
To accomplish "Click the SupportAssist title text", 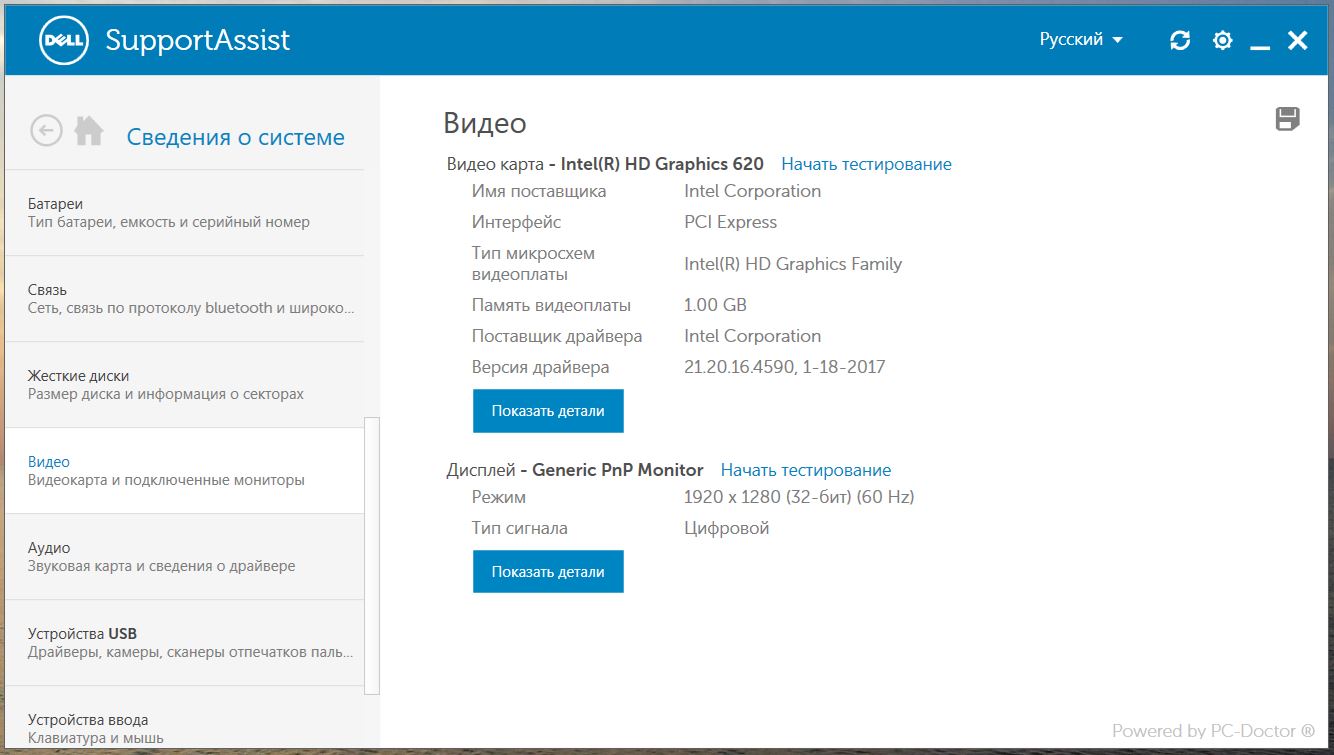I will tap(197, 41).
